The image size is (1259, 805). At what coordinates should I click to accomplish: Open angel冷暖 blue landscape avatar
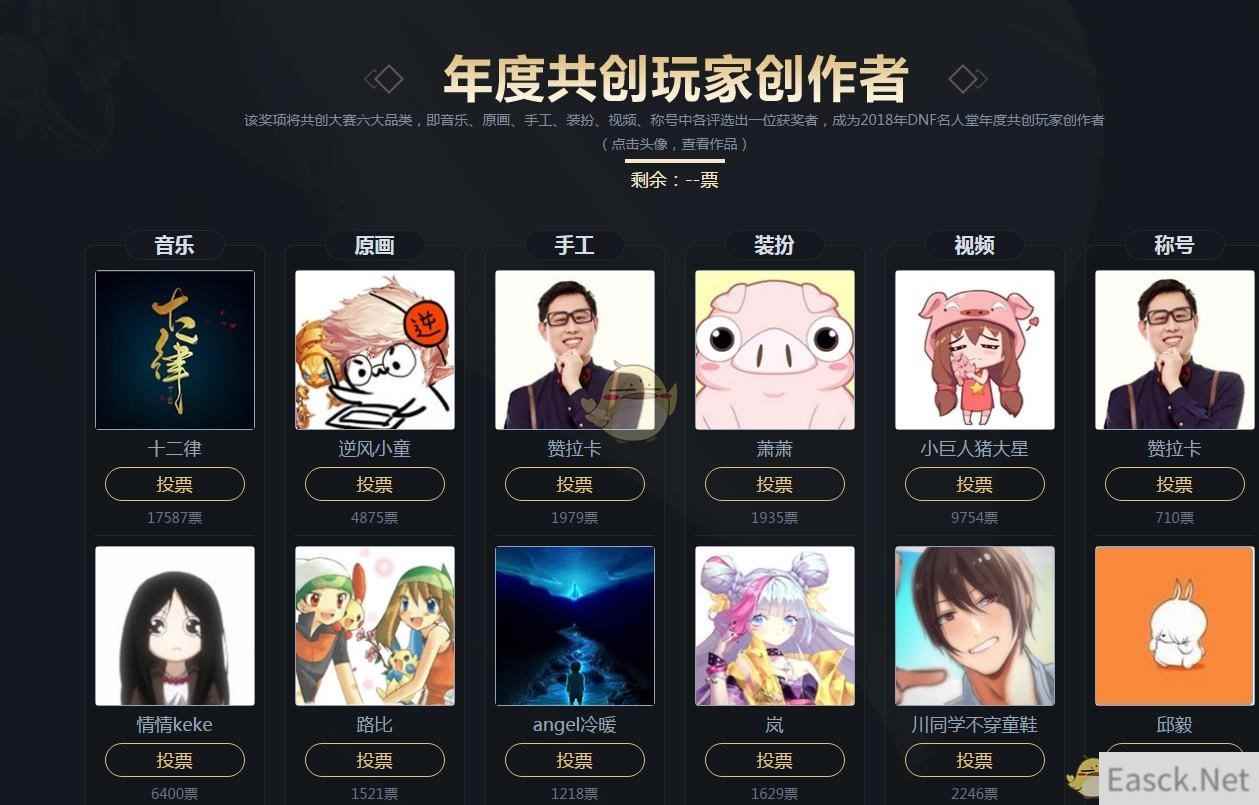(575, 626)
